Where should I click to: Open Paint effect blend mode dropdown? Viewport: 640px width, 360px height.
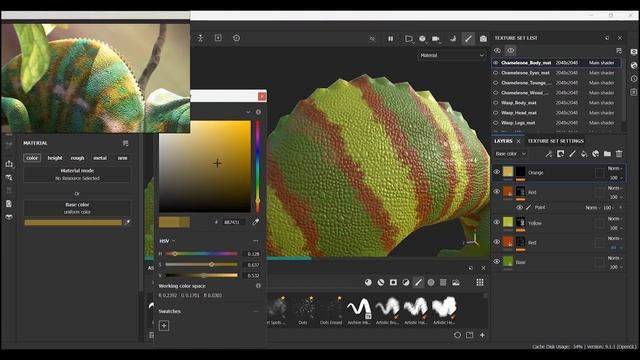tap(592, 208)
